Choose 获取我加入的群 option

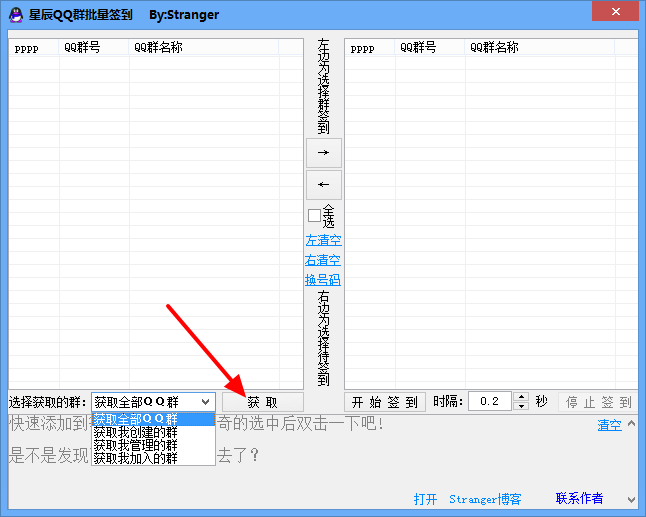[x=152, y=458]
